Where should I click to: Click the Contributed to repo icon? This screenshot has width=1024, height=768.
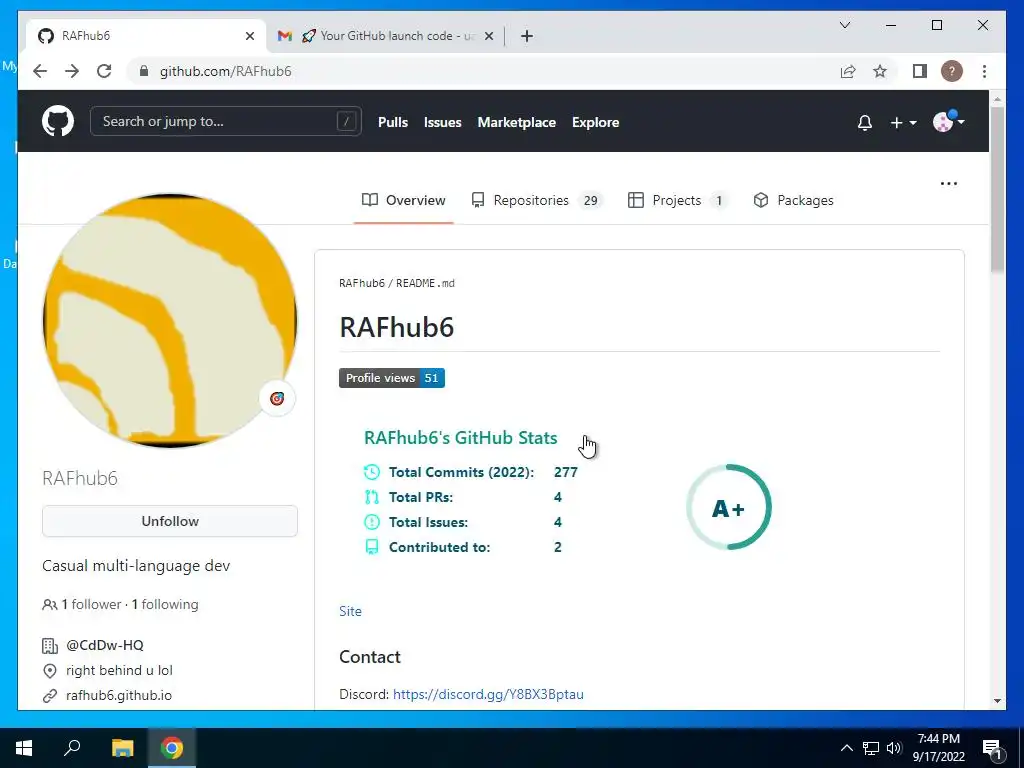coord(372,547)
